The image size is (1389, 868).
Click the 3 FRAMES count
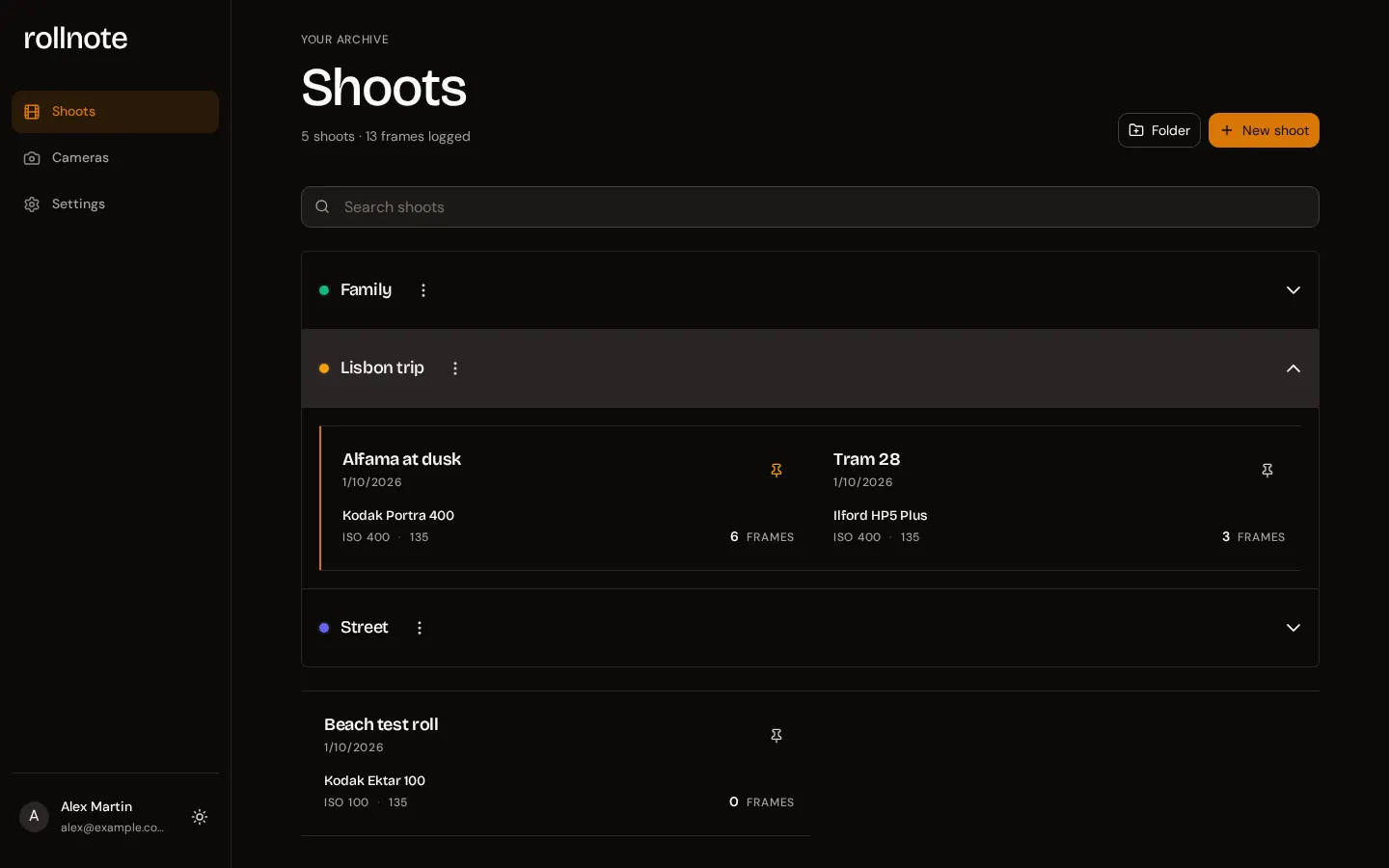pyautogui.click(x=1253, y=537)
